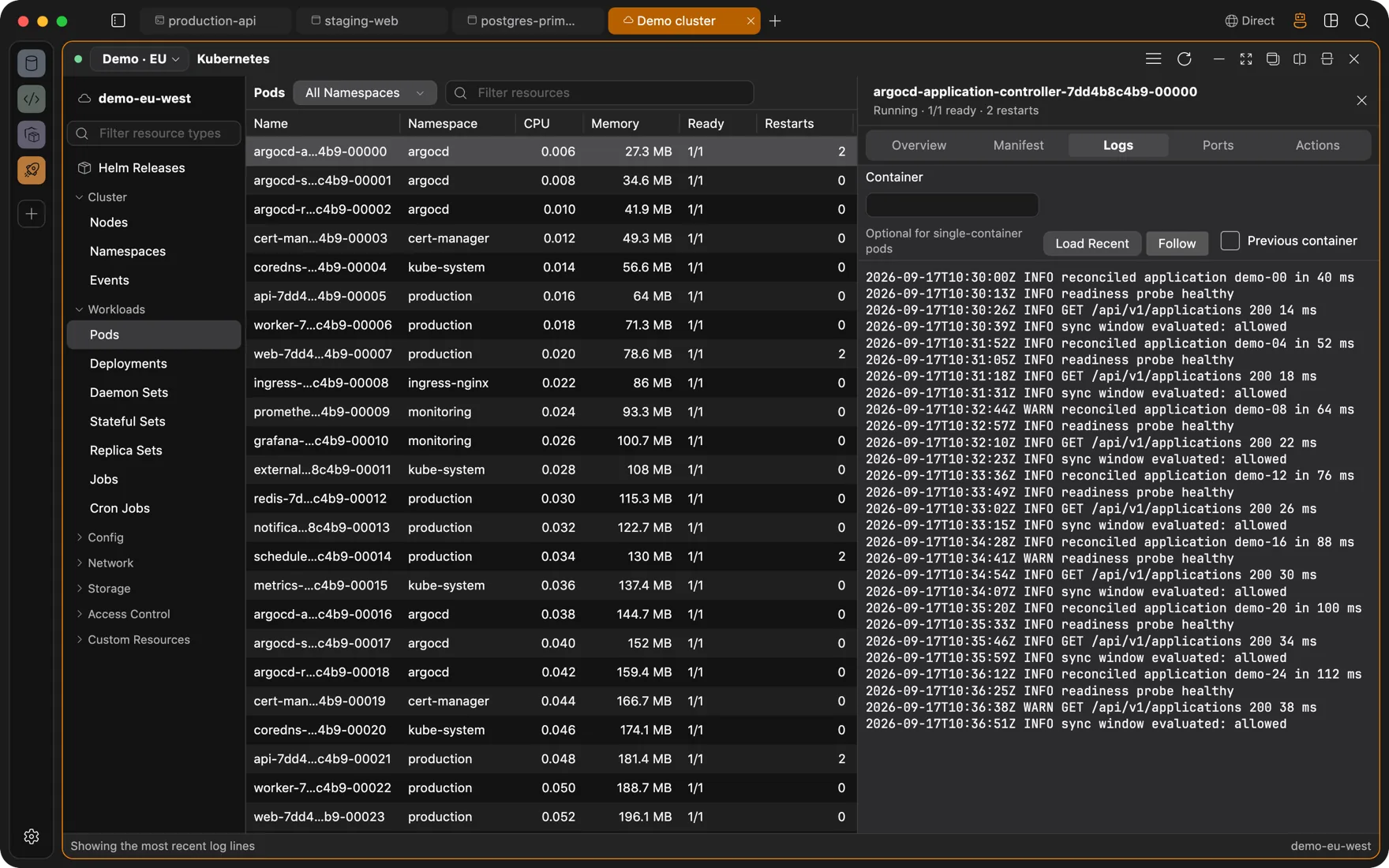Viewport: 1389px width, 868px height.
Task: Close the pod detail panel
Action: (x=1361, y=100)
